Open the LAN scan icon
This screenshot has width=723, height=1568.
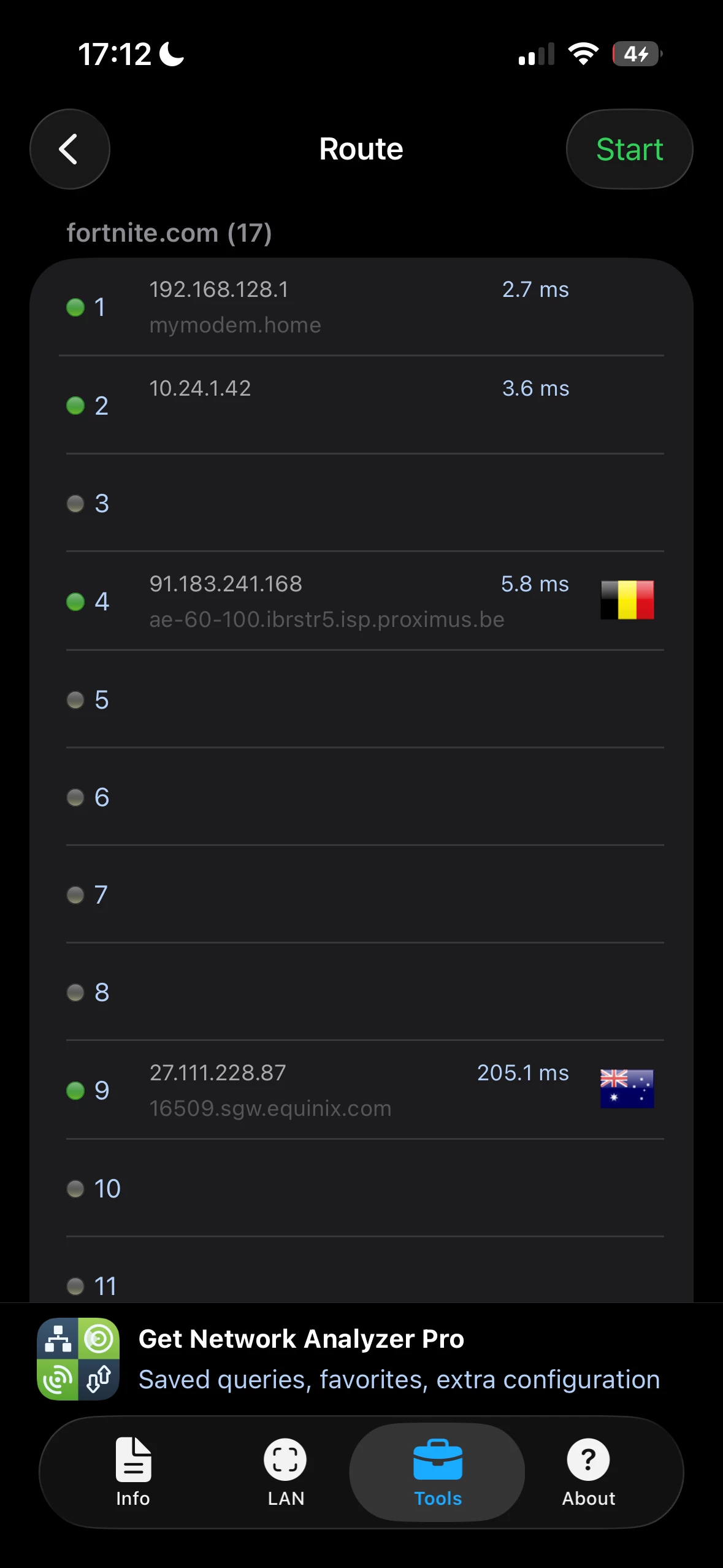pos(285,1459)
